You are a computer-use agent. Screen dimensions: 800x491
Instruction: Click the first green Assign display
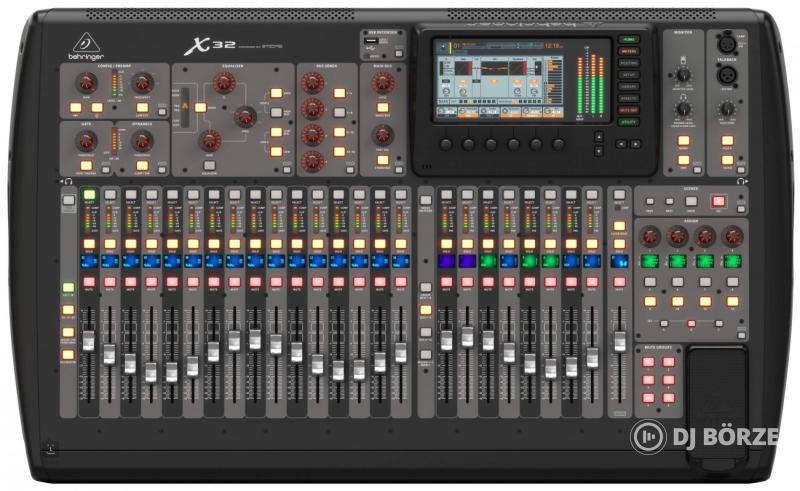coord(650,262)
